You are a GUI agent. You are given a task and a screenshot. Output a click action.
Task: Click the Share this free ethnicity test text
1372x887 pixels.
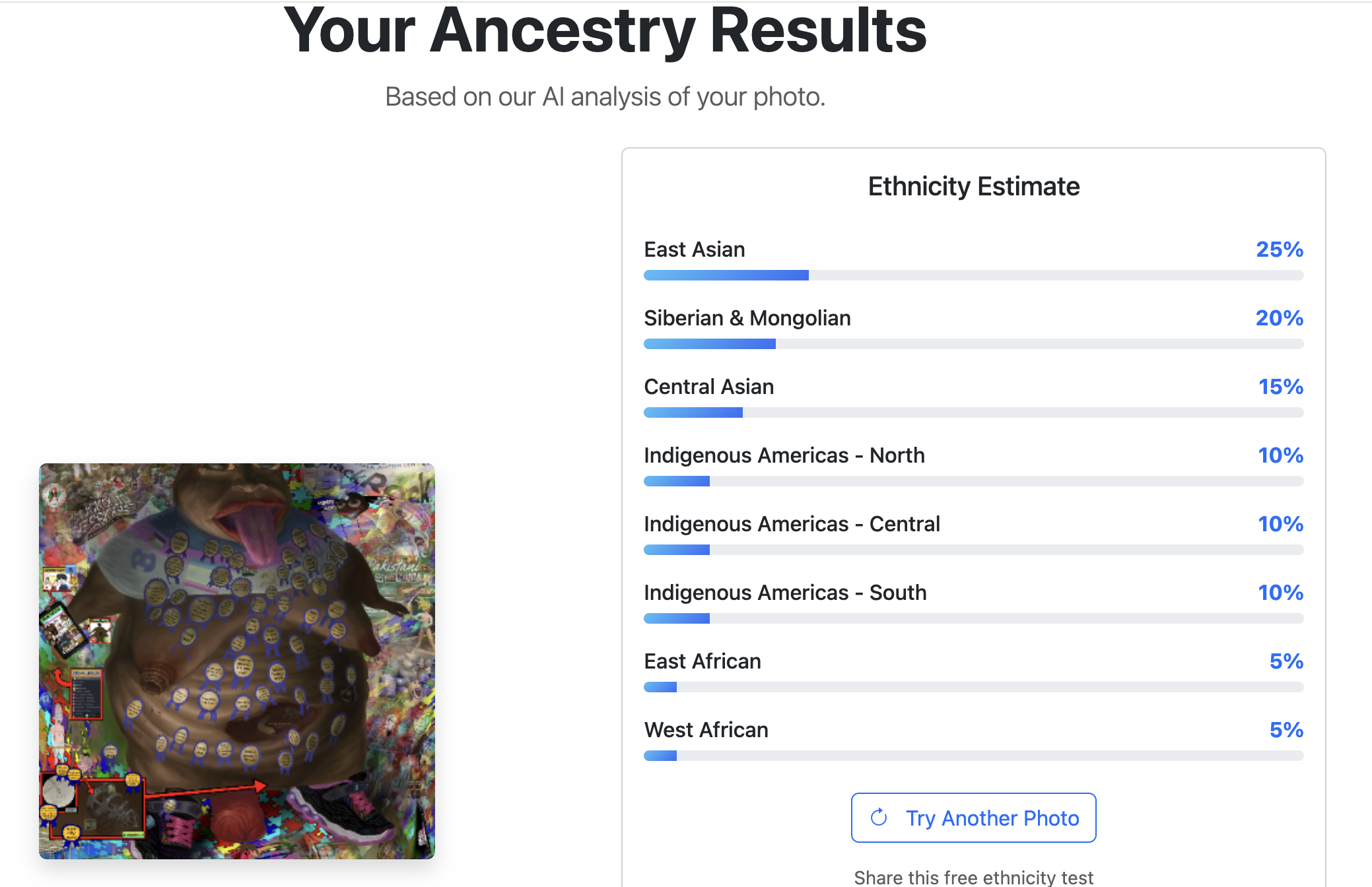click(x=973, y=877)
